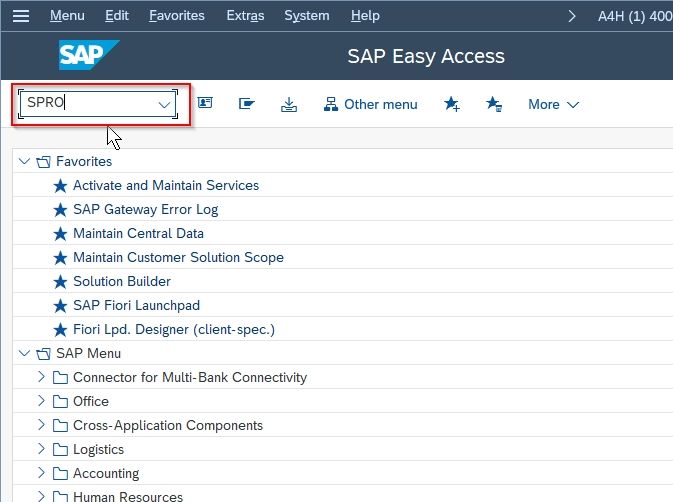
Task: Open the transaction code dropdown arrow
Action: (x=164, y=105)
